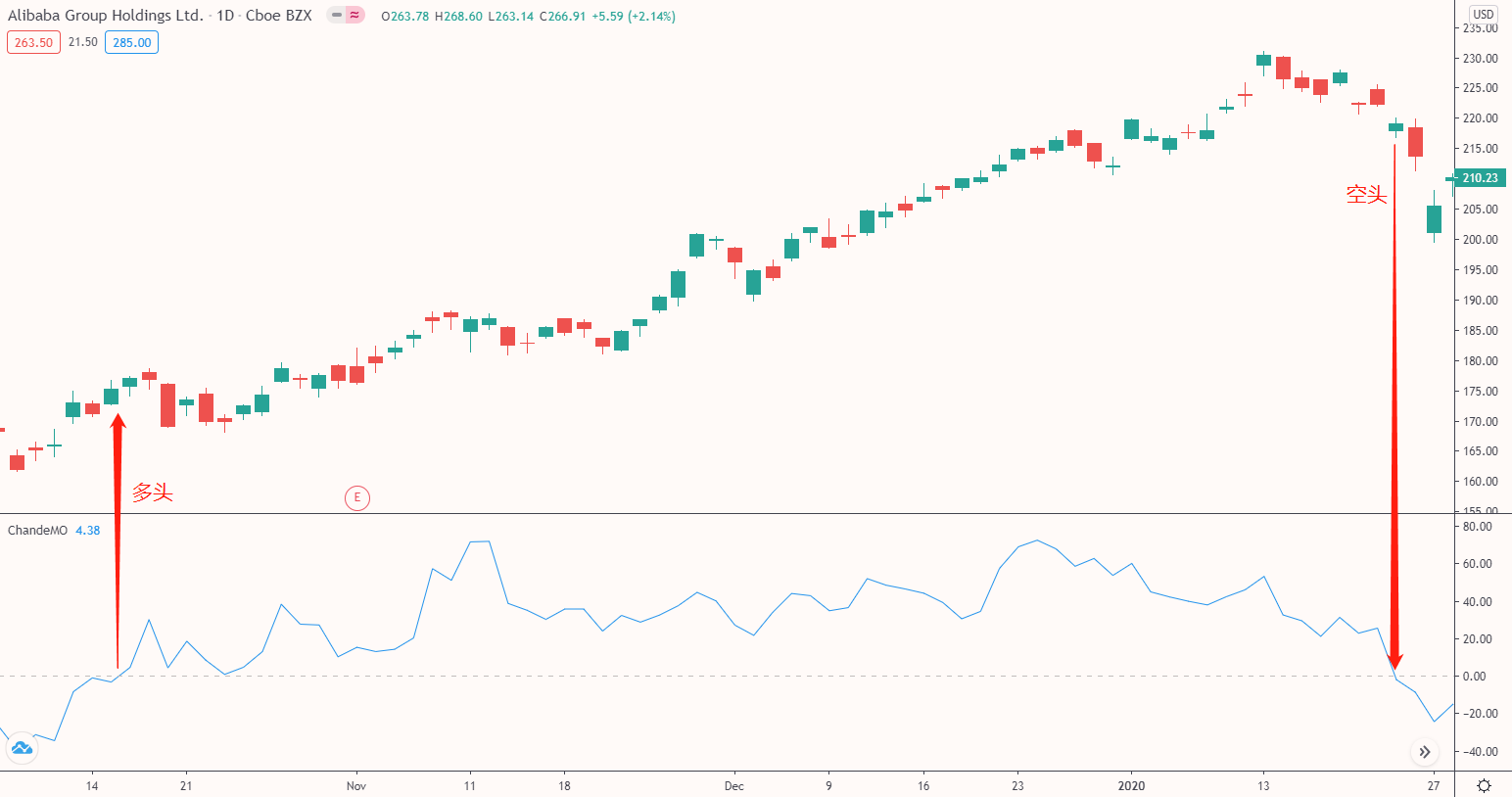1512x797 pixels.
Task: Click the Dec label on time axis
Action: [x=734, y=785]
